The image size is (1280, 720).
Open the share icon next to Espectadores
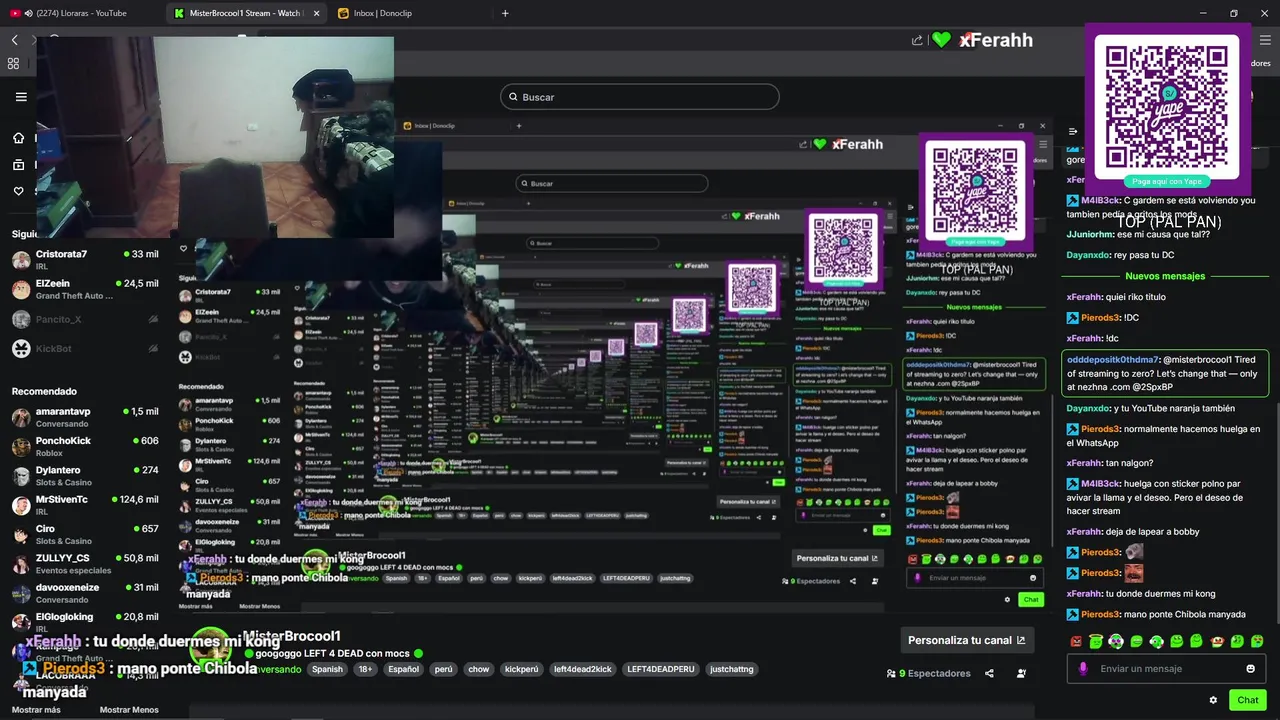(x=989, y=673)
